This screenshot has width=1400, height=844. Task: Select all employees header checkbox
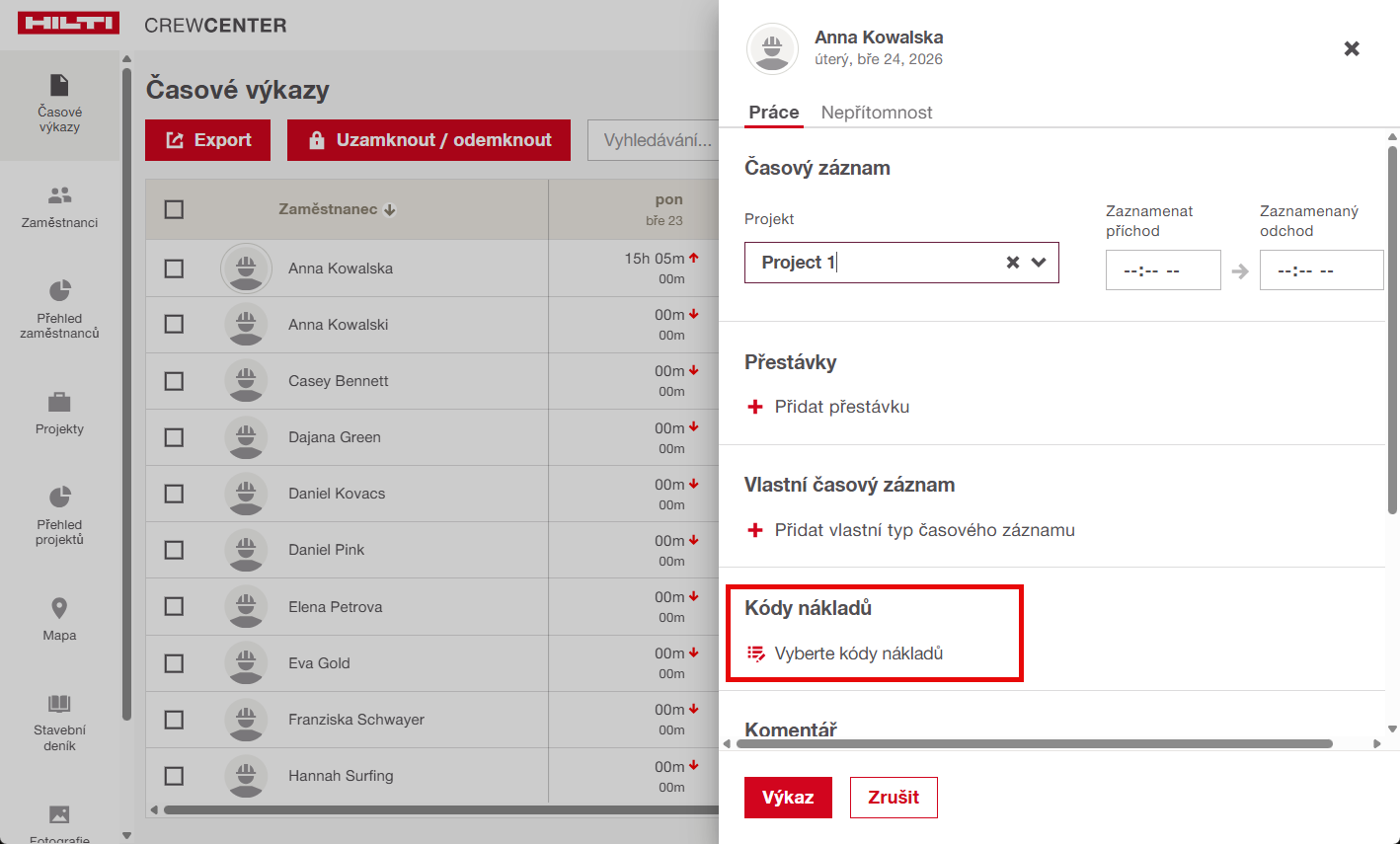click(174, 209)
